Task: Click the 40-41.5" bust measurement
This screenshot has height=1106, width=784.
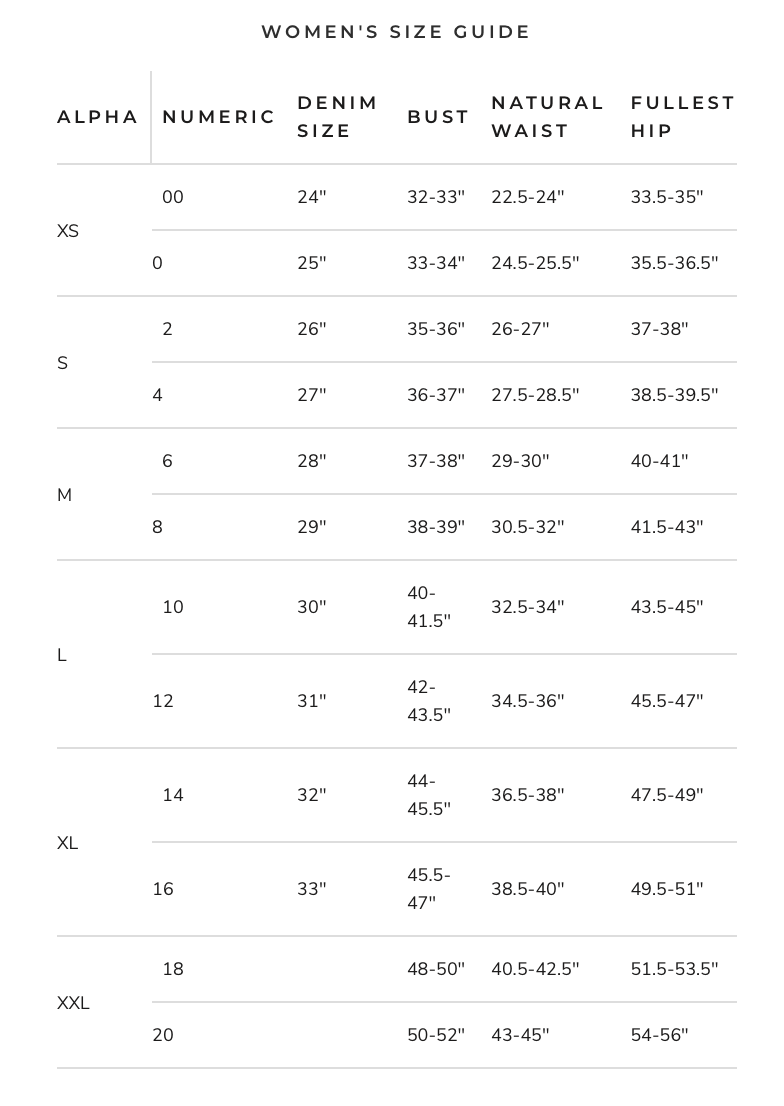Action: (429, 607)
